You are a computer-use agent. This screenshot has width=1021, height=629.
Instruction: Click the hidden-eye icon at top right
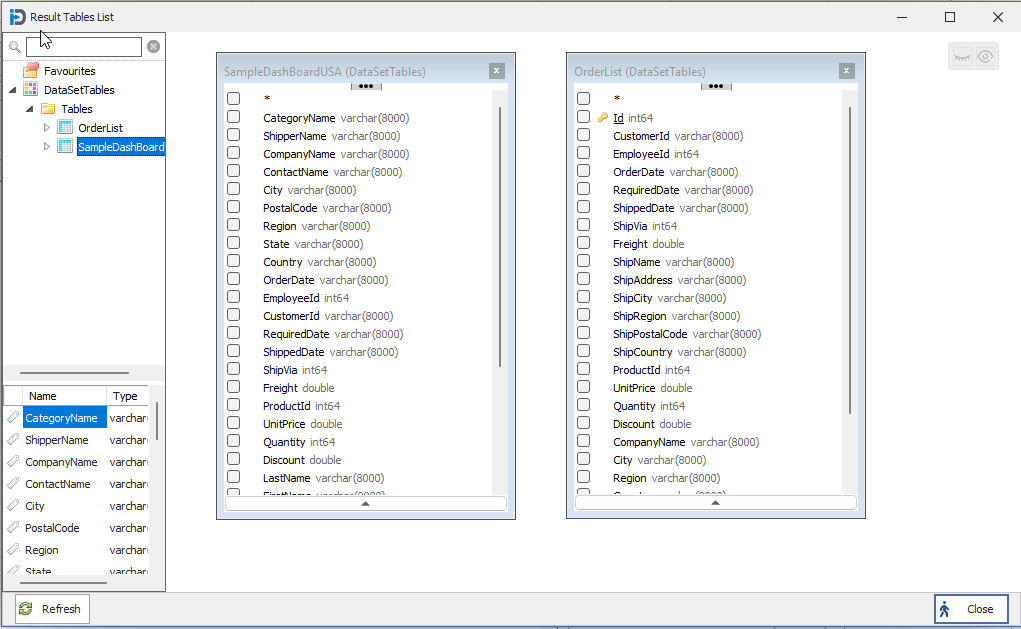962,57
